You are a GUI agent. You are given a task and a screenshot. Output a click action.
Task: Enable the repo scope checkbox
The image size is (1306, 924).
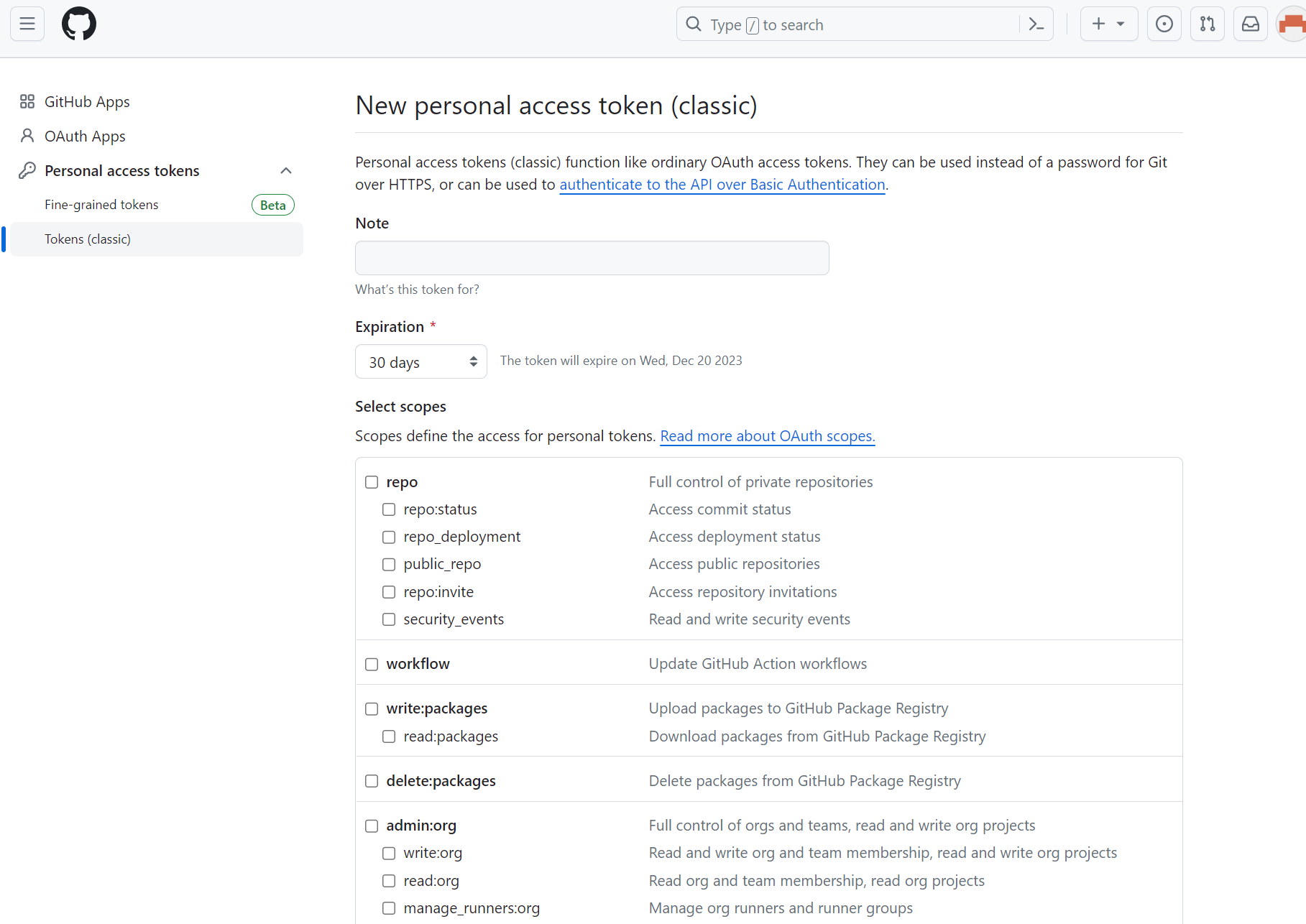pyautogui.click(x=372, y=482)
